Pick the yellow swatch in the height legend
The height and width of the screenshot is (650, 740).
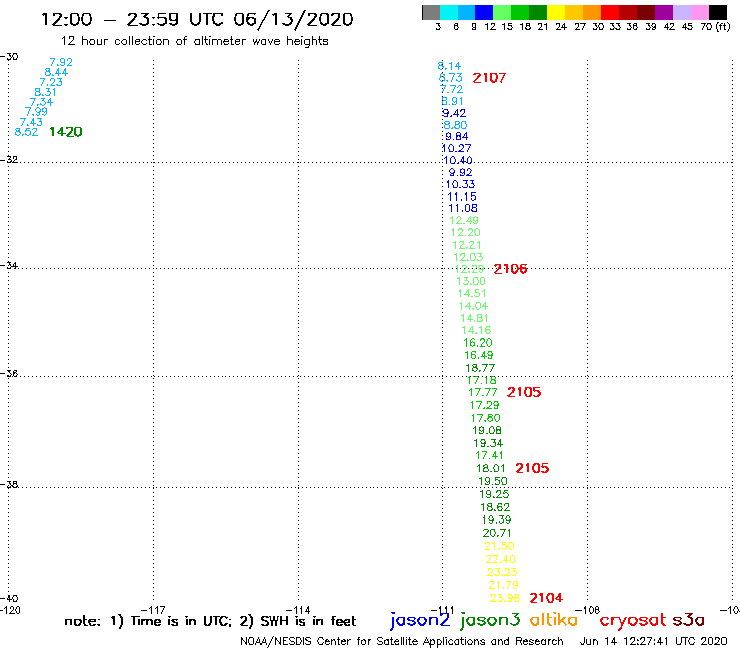pos(556,12)
